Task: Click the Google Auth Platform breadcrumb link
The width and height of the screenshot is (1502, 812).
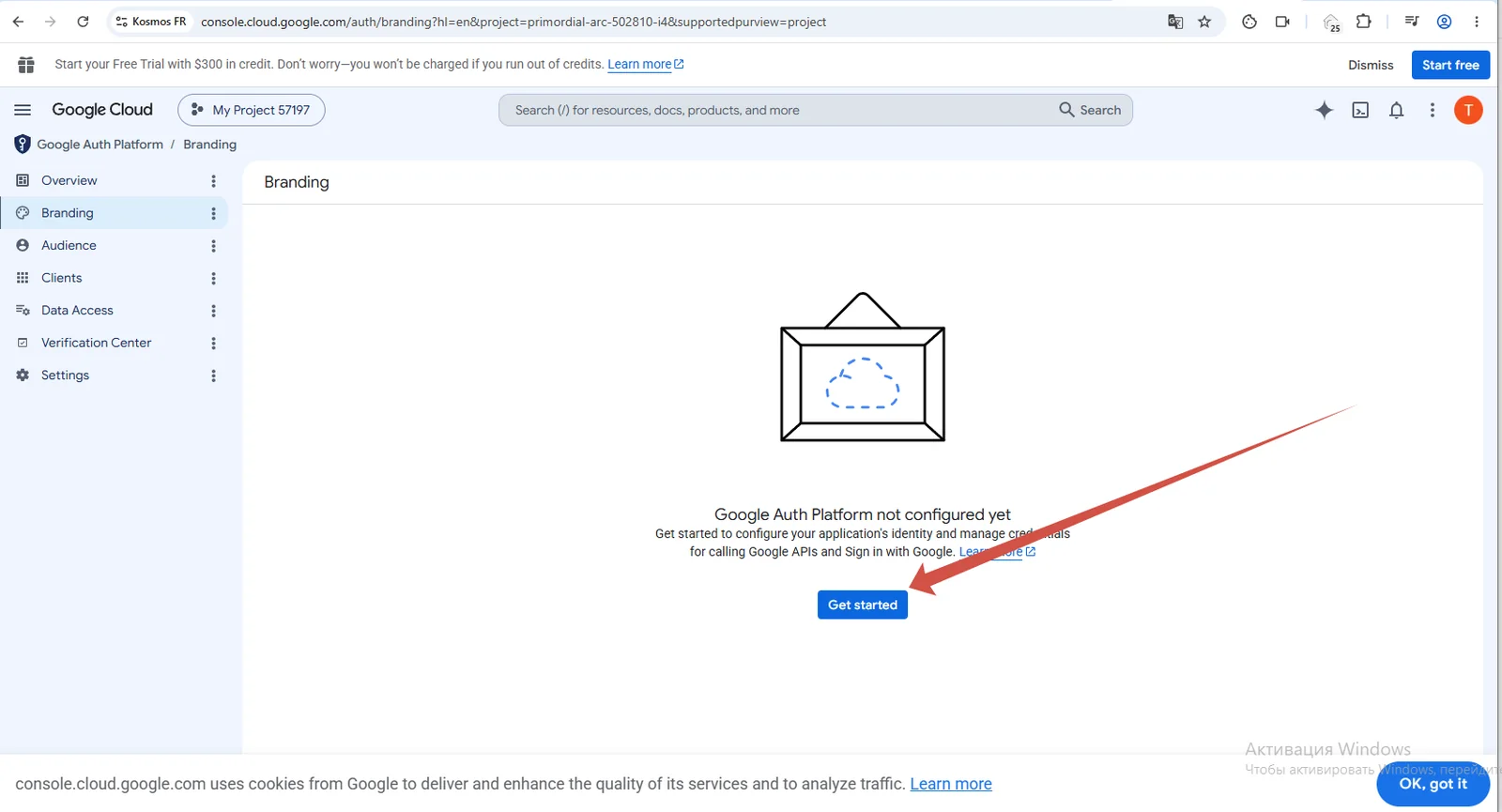Action: click(100, 145)
